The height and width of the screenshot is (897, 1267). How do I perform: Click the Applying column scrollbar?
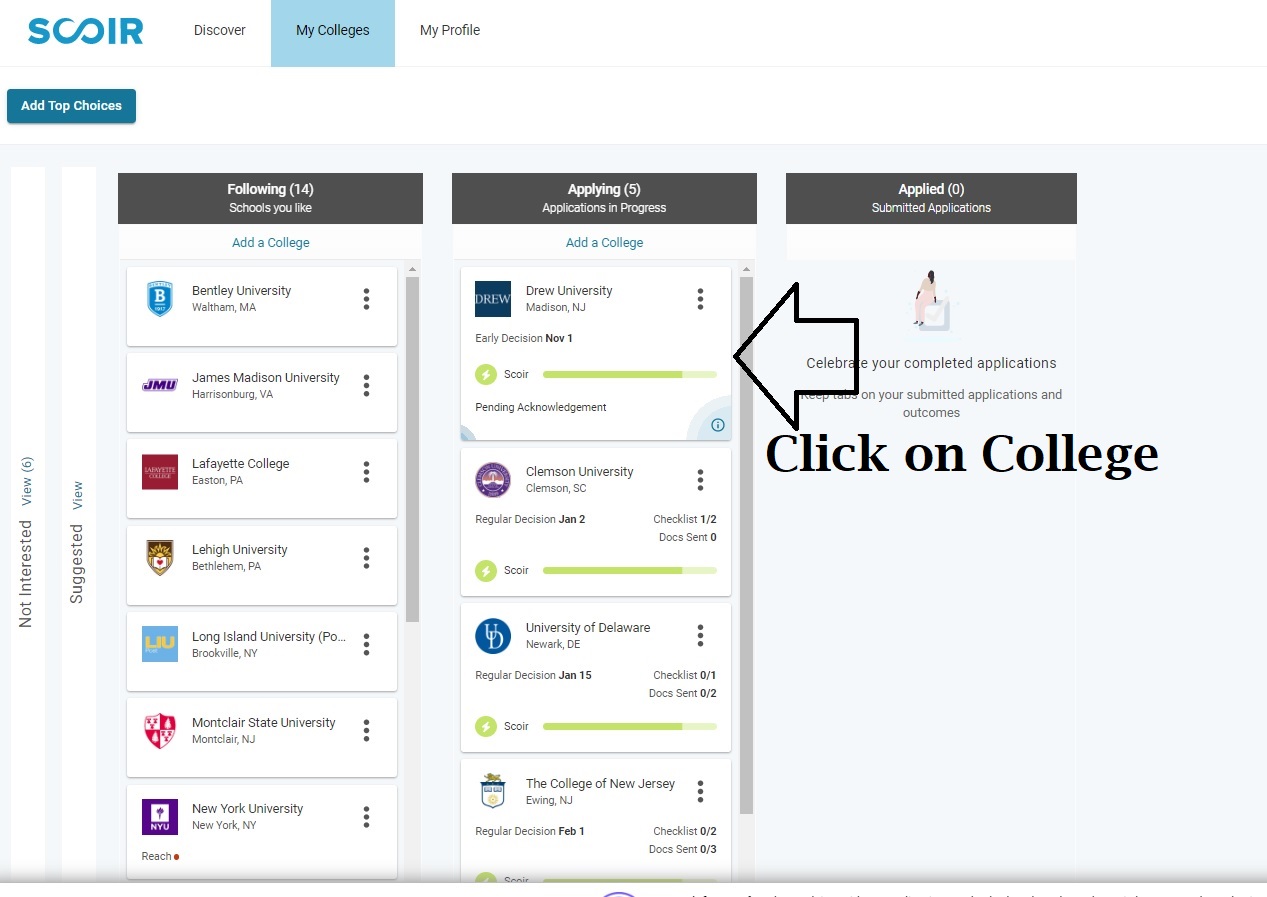pyautogui.click(x=746, y=545)
